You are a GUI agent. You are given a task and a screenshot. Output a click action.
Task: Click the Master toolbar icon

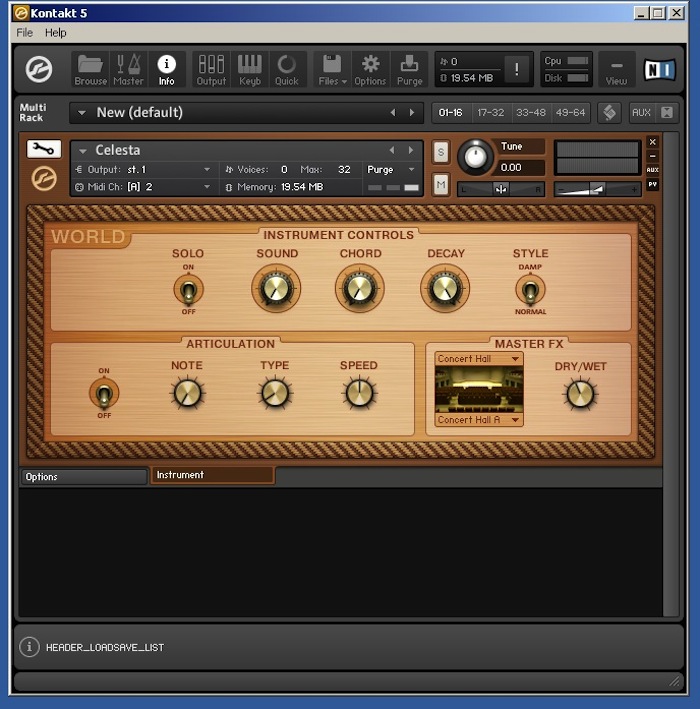(128, 69)
